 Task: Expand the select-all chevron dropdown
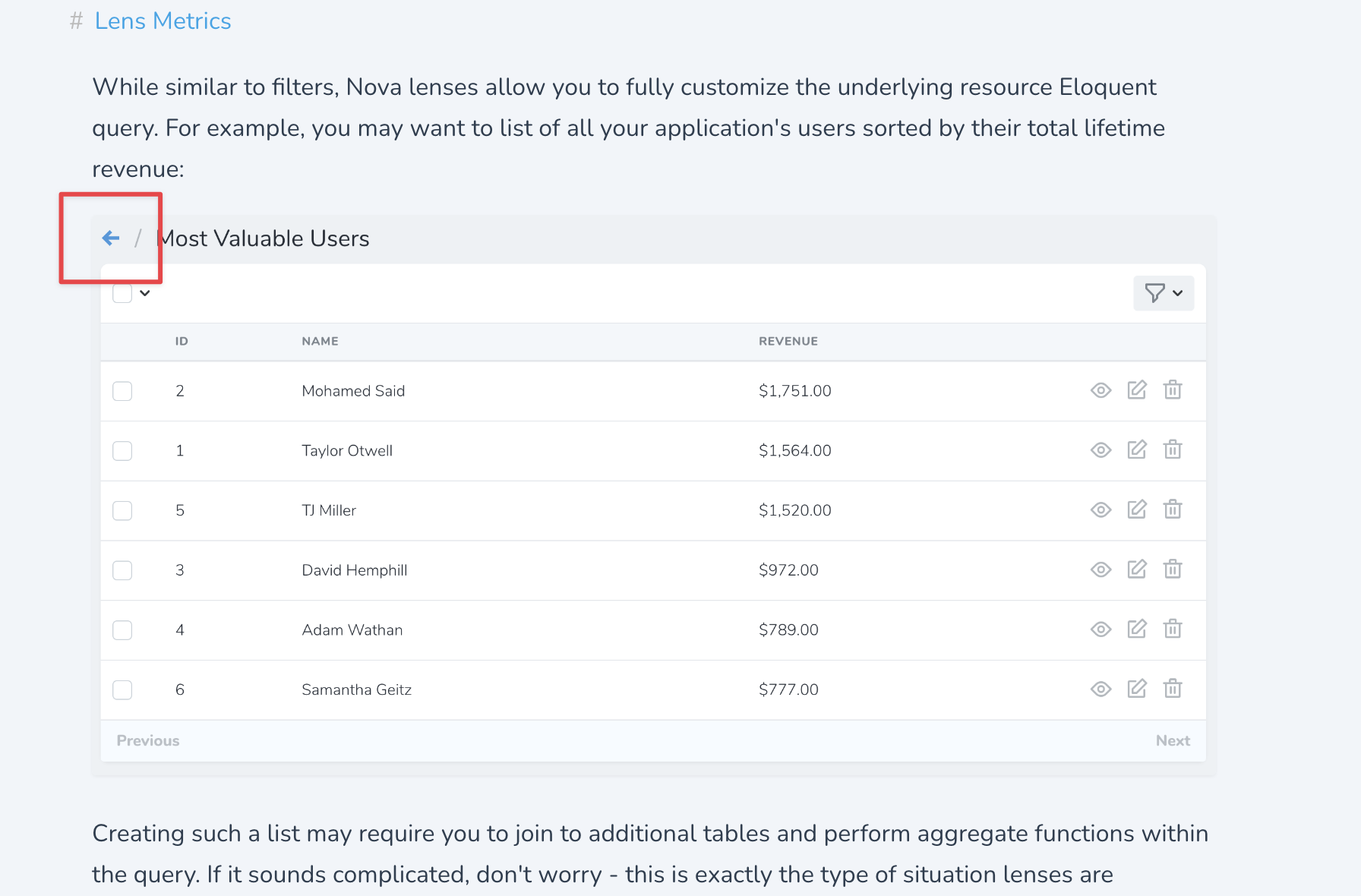[145, 294]
